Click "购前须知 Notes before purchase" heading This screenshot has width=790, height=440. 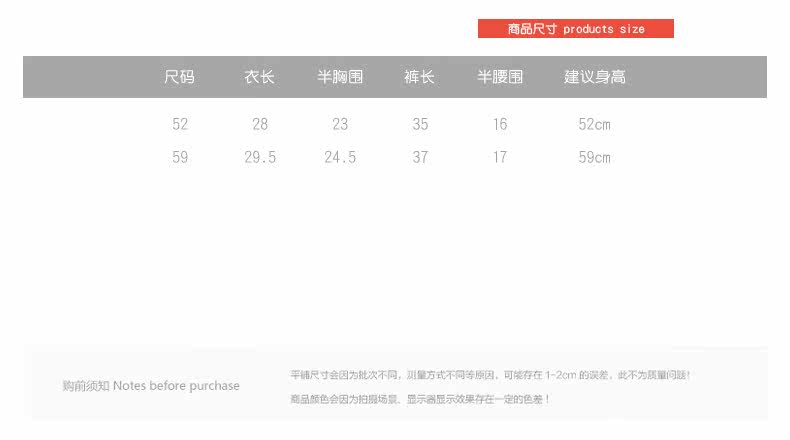[x=151, y=386]
